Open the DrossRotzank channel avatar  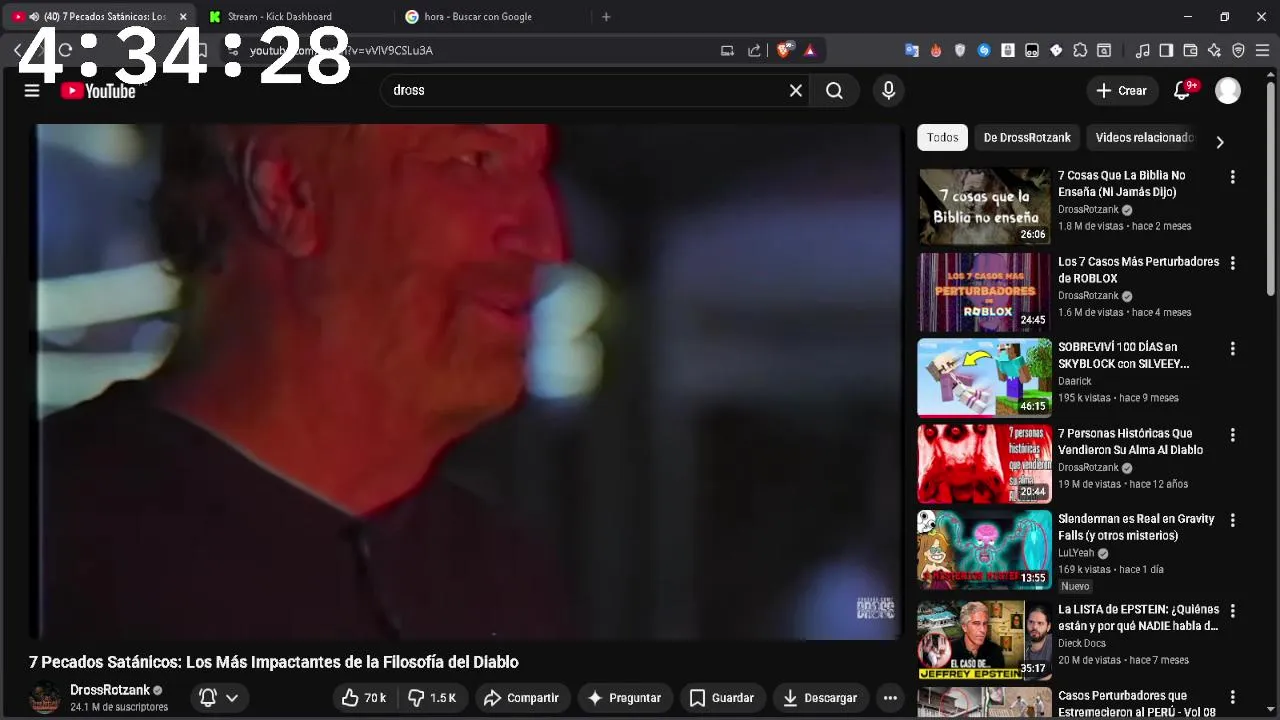click(45, 698)
